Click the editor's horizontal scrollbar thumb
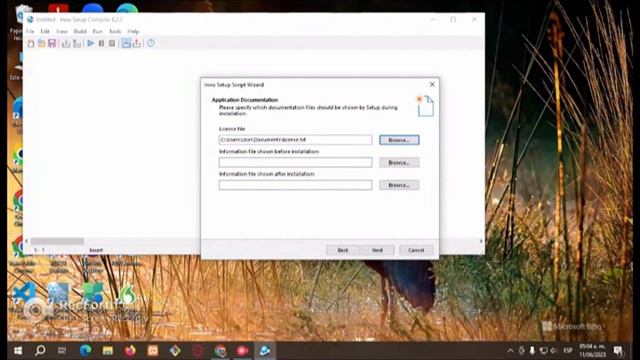The width and height of the screenshot is (640, 360). (57, 241)
